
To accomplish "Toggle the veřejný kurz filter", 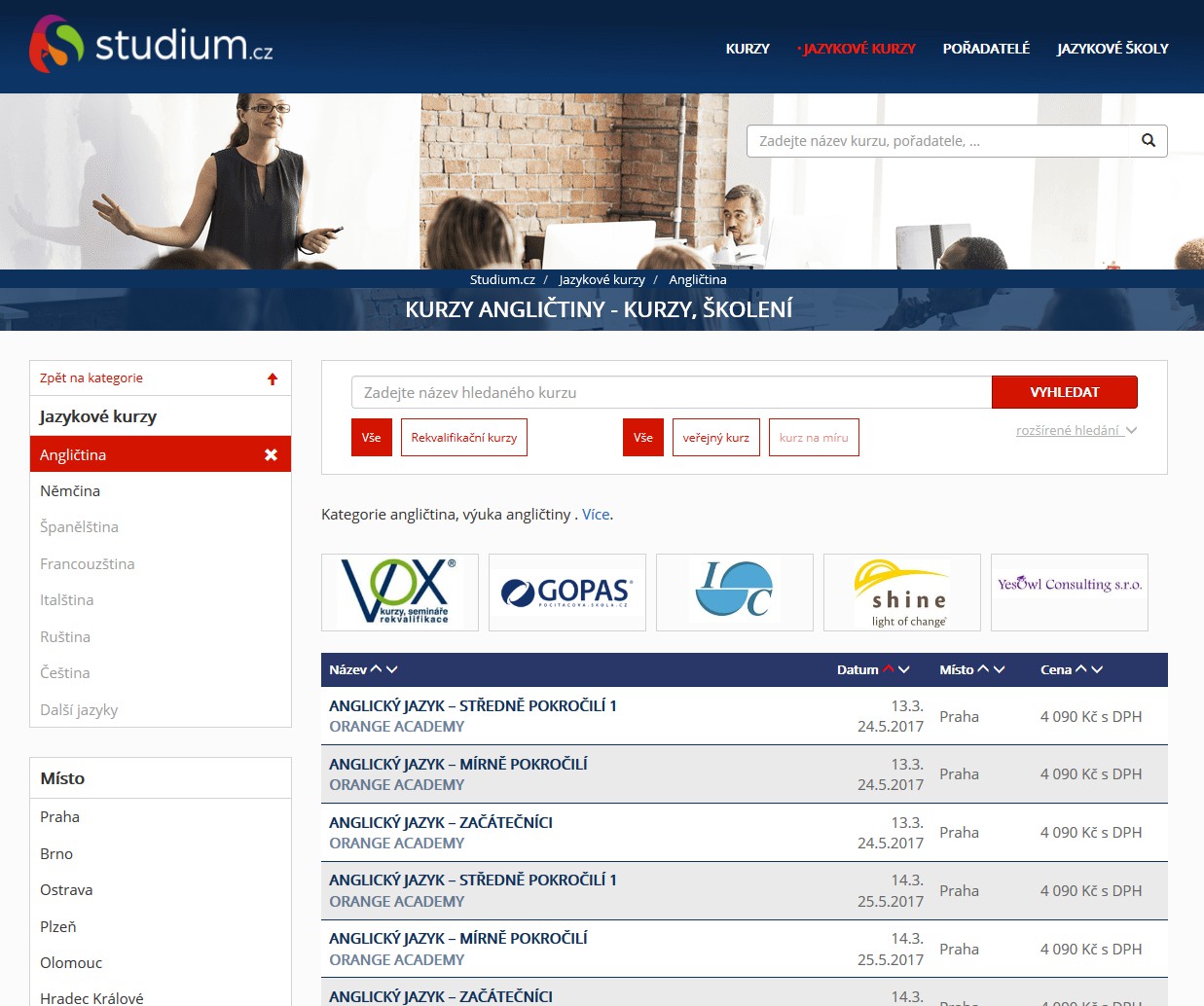I will click(716, 438).
